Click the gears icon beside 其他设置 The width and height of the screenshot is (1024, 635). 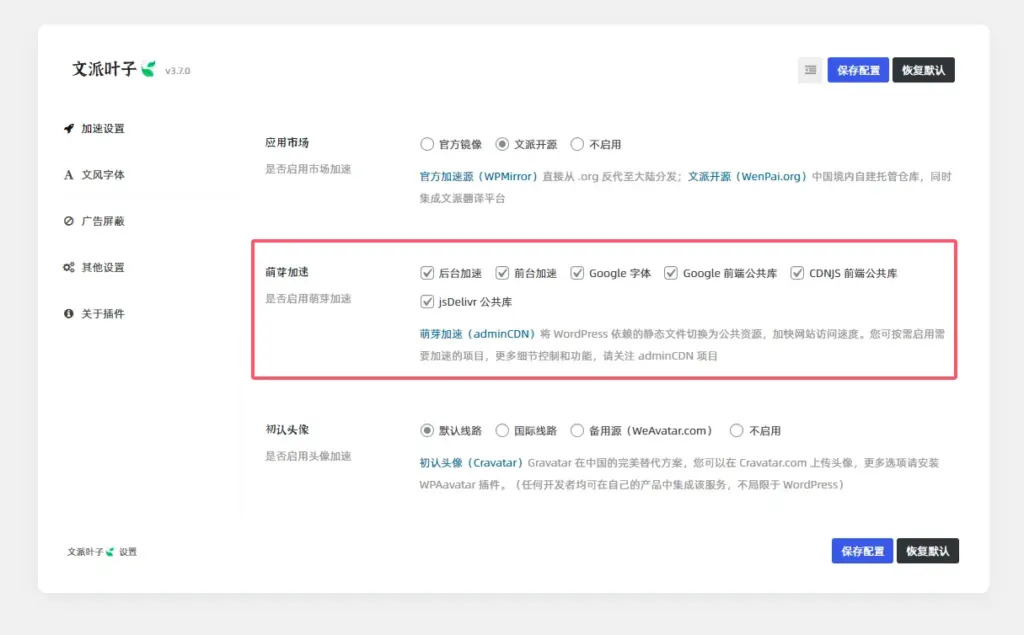tap(69, 268)
